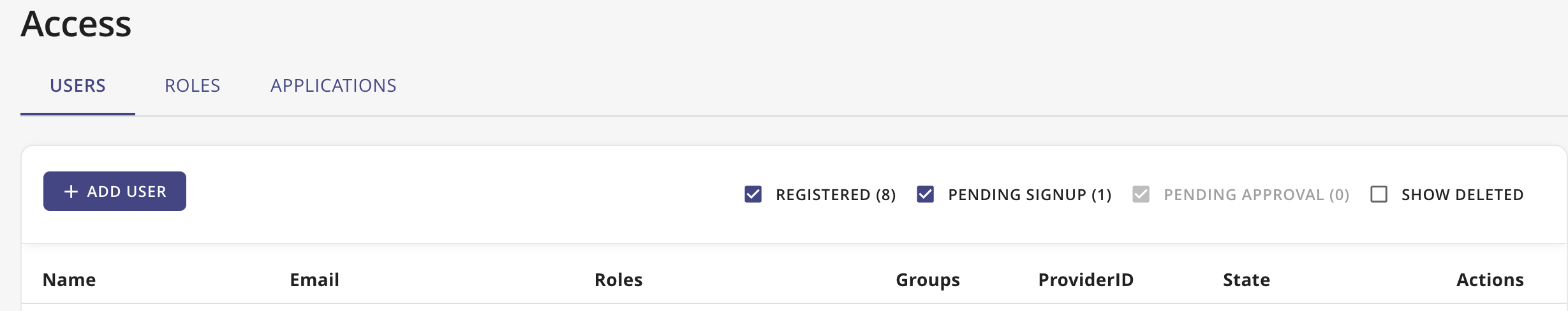Uncheck the Registered users checkbox
Image resolution: width=1568 pixels, height=311 pixels.
click(x=753, y=194)
